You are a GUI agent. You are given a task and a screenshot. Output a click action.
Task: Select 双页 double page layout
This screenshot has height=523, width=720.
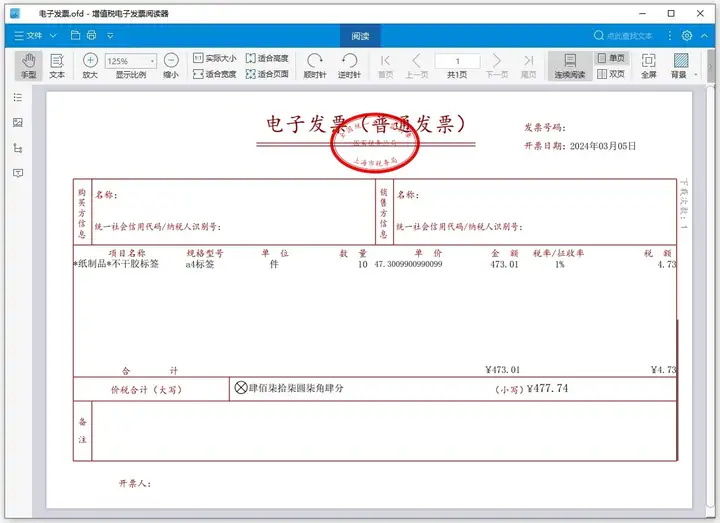611,74
